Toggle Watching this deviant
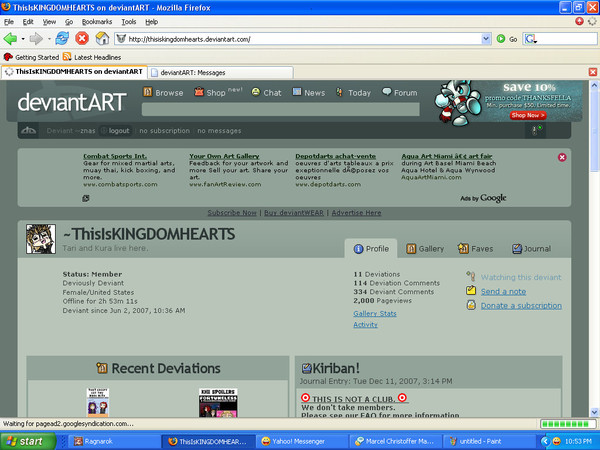Image resolution: width=600 pixels, height=450 pixels. [x=514, y=277]
